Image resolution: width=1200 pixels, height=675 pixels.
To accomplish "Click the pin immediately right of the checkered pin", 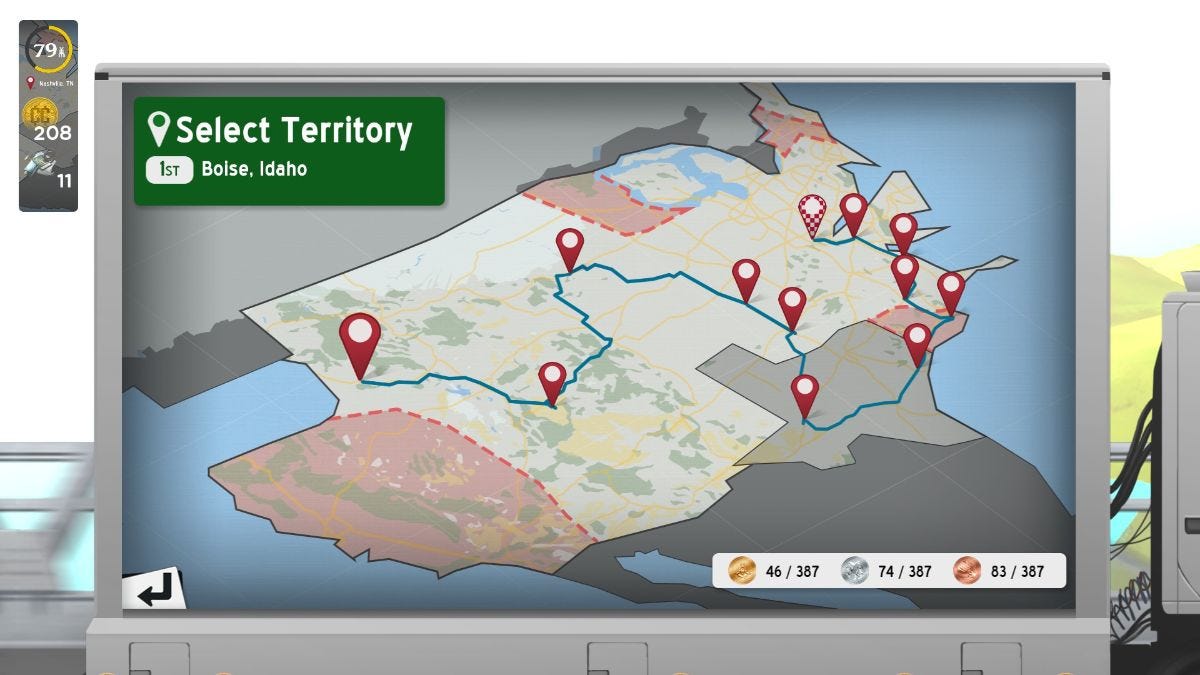I will click(x=853, y=215).
